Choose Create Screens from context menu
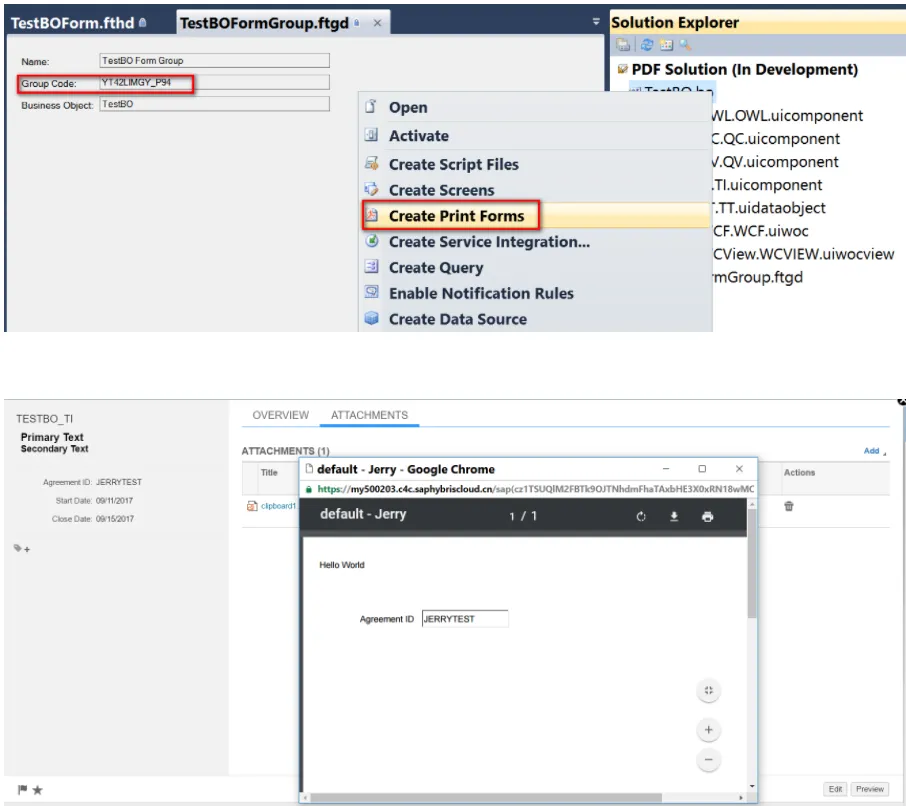906x806 pixels. click(x=441, y=190)
